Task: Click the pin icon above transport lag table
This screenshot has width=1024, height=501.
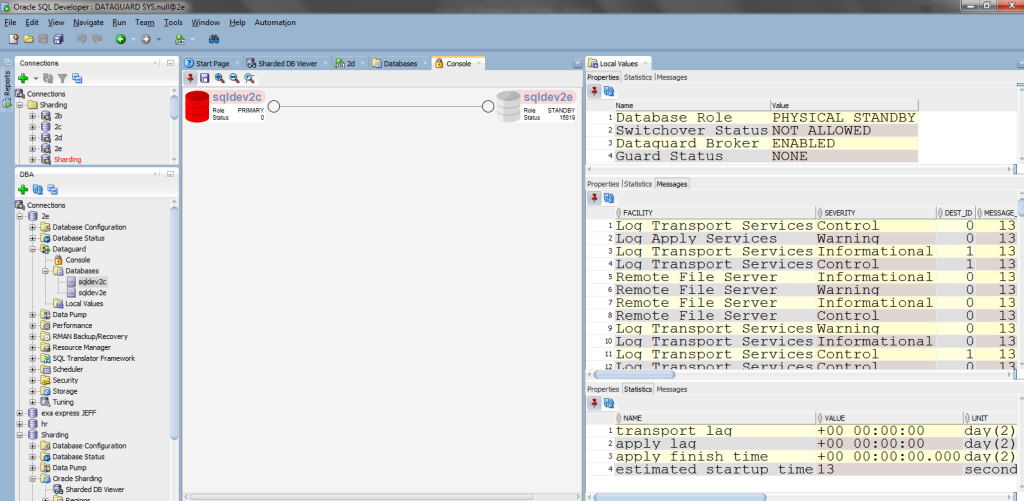Action: (594, 403)
